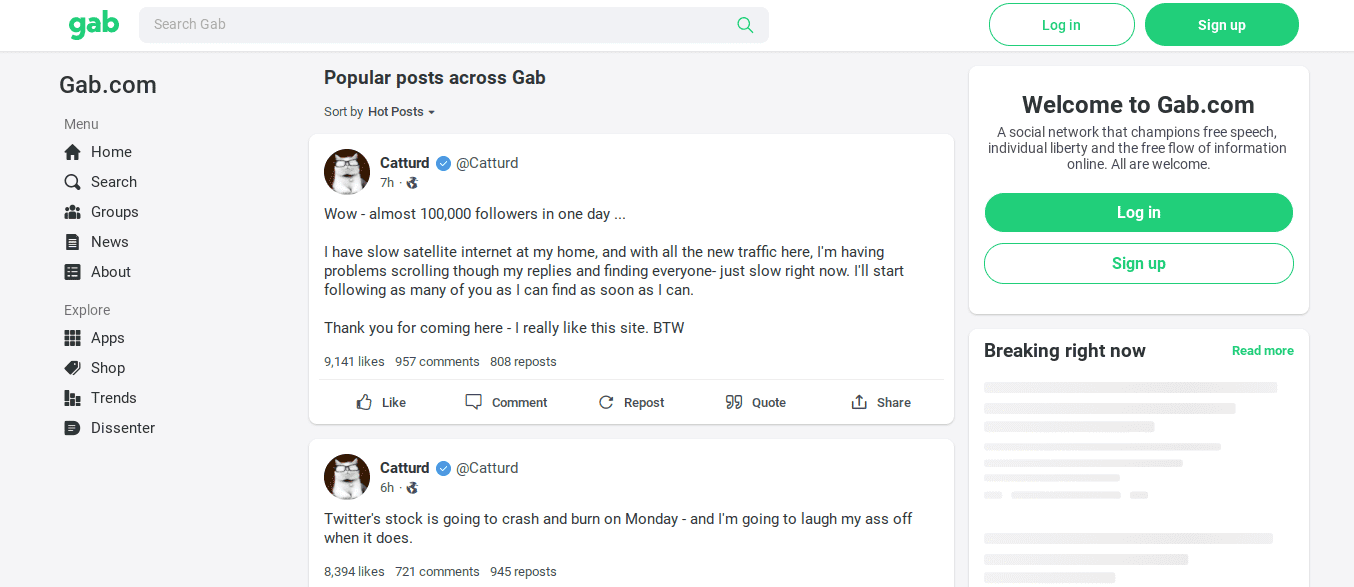Open the 957 comments link on first post

437,362
